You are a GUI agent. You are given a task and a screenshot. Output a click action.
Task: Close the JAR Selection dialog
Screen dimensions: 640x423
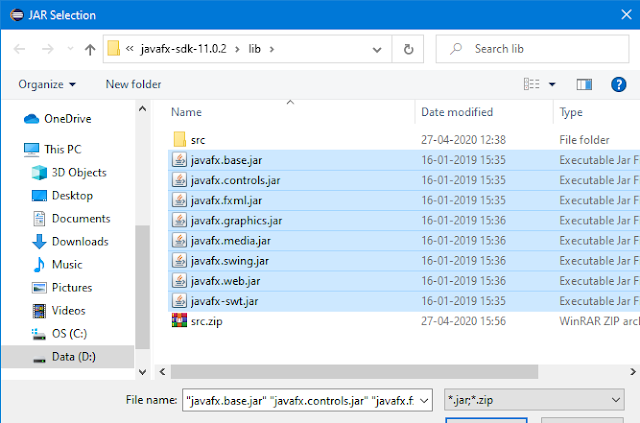(x=626, y=15)
